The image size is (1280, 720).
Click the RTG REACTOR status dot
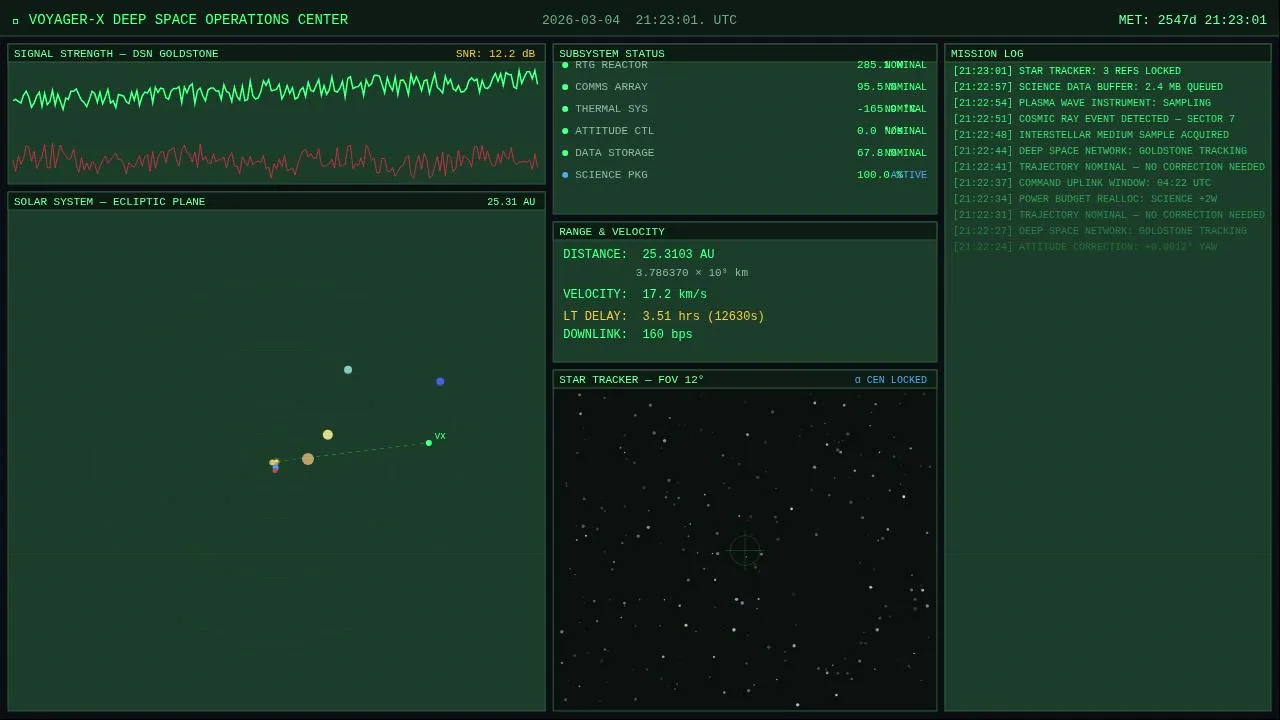[x=565, y=65]
